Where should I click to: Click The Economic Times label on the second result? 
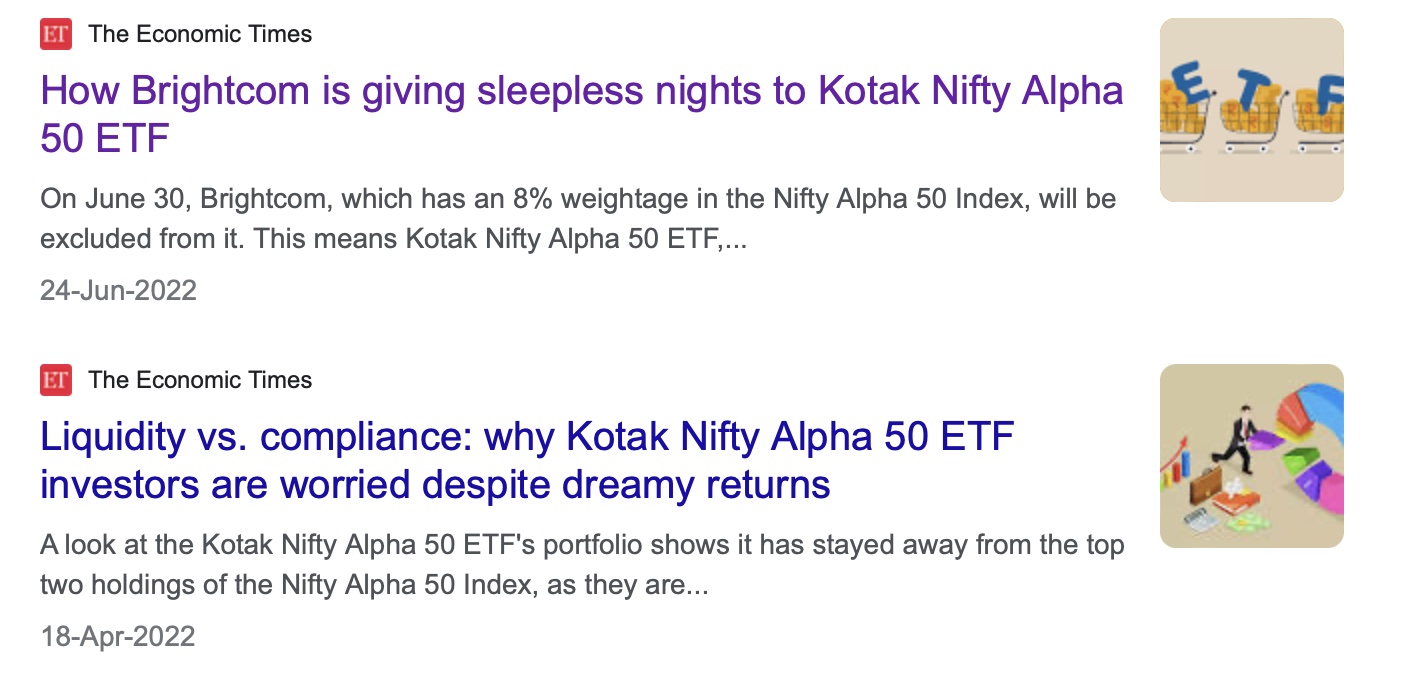coord(199,379)
